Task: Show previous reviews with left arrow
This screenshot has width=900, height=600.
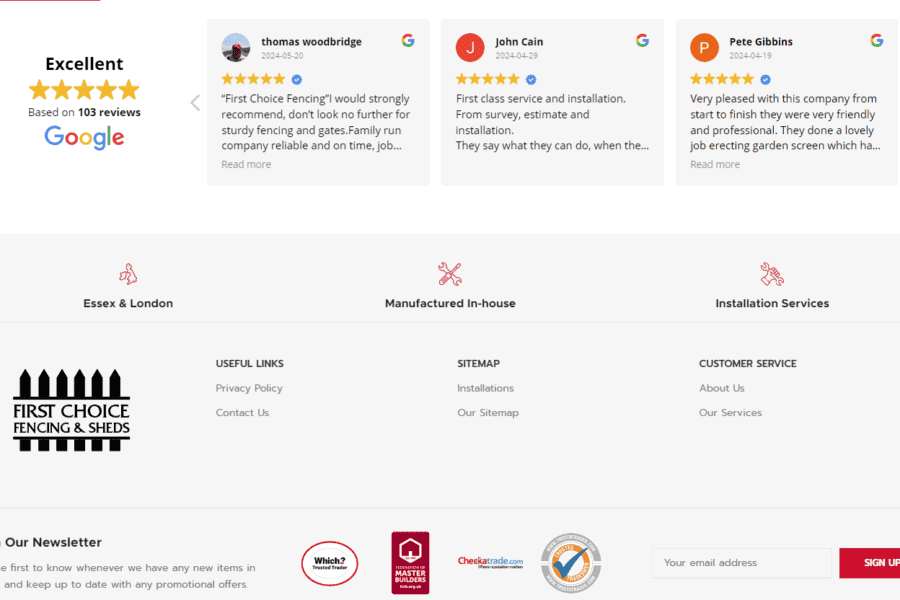Action: click(x=195, y=102)
